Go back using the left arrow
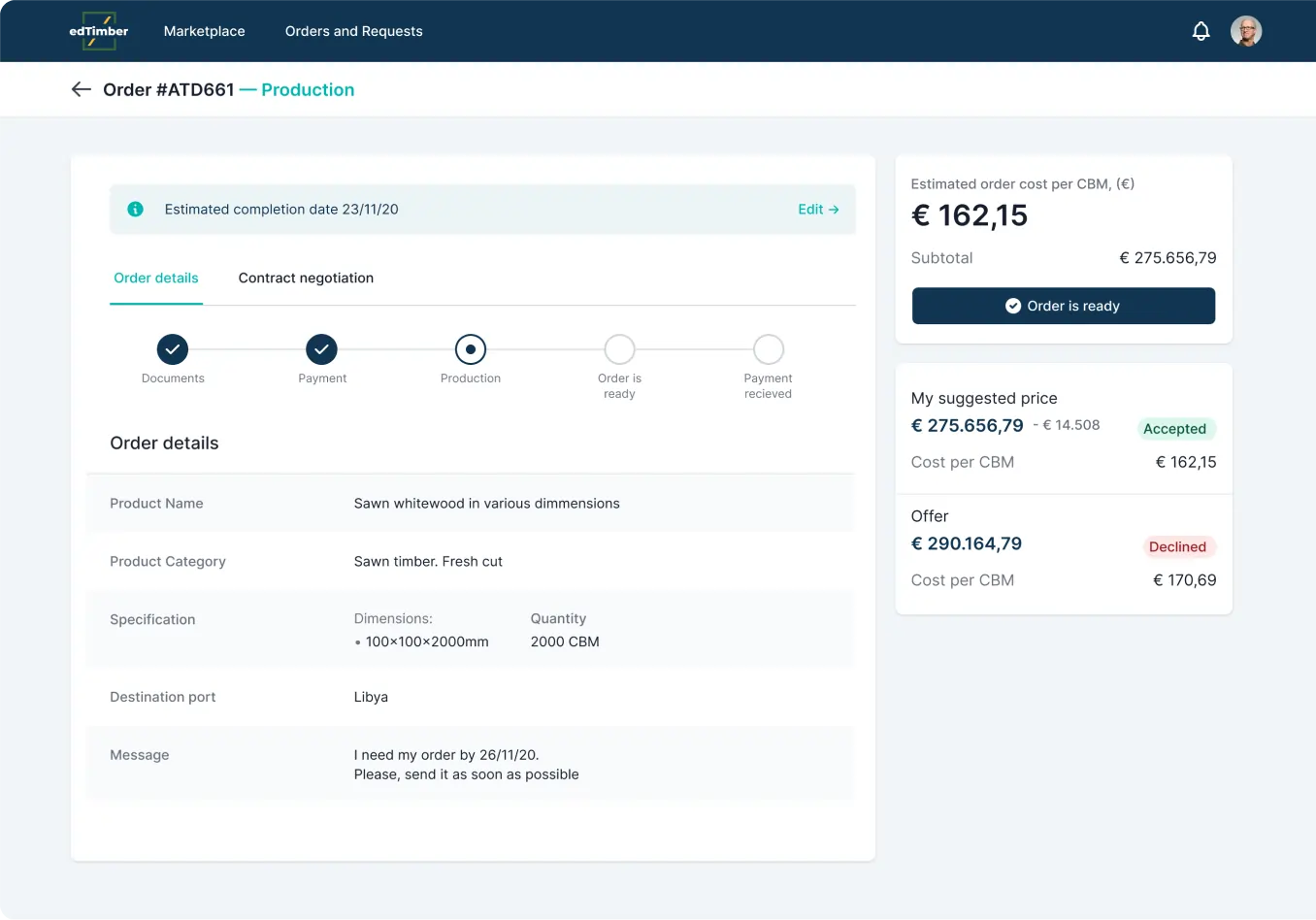1316x920 pixels. [x=82, y=89]
